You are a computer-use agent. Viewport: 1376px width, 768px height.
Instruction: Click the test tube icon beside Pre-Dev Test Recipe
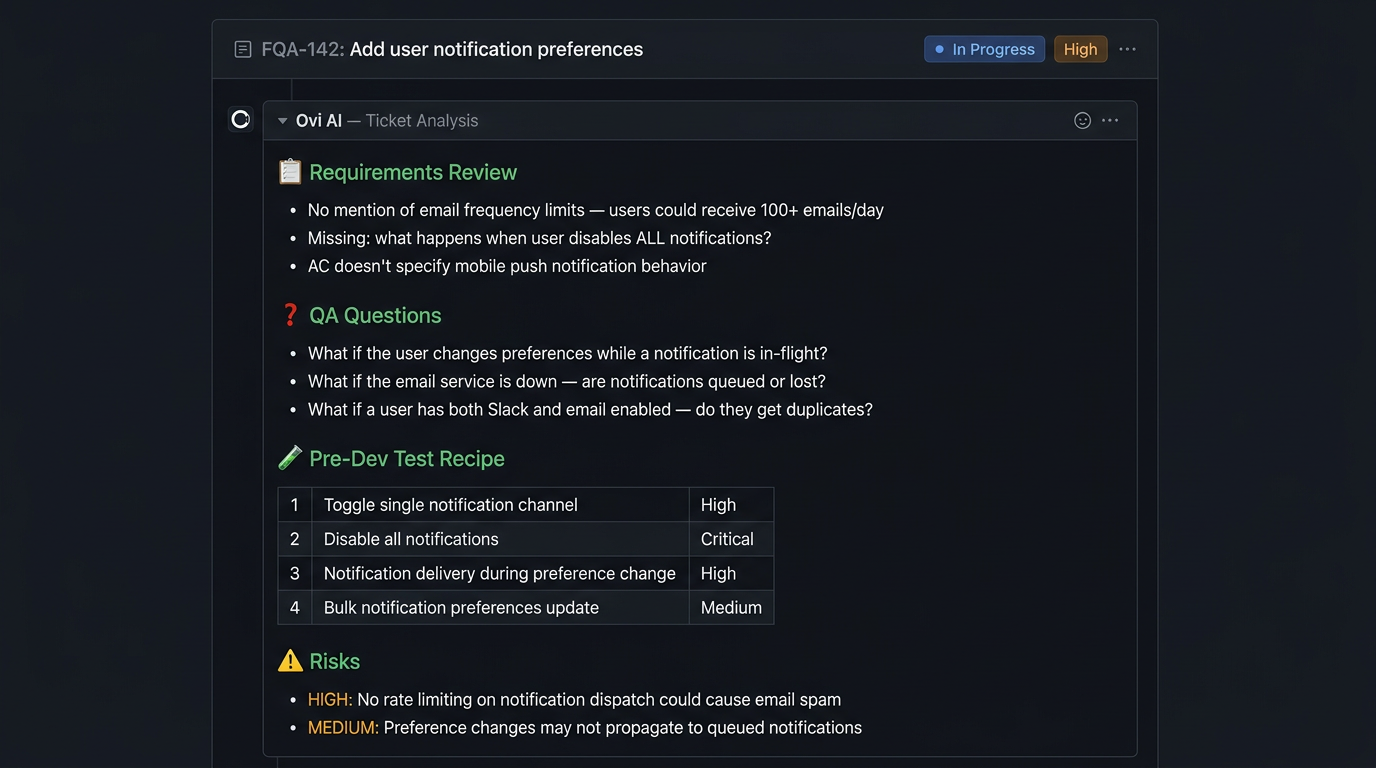289,458
